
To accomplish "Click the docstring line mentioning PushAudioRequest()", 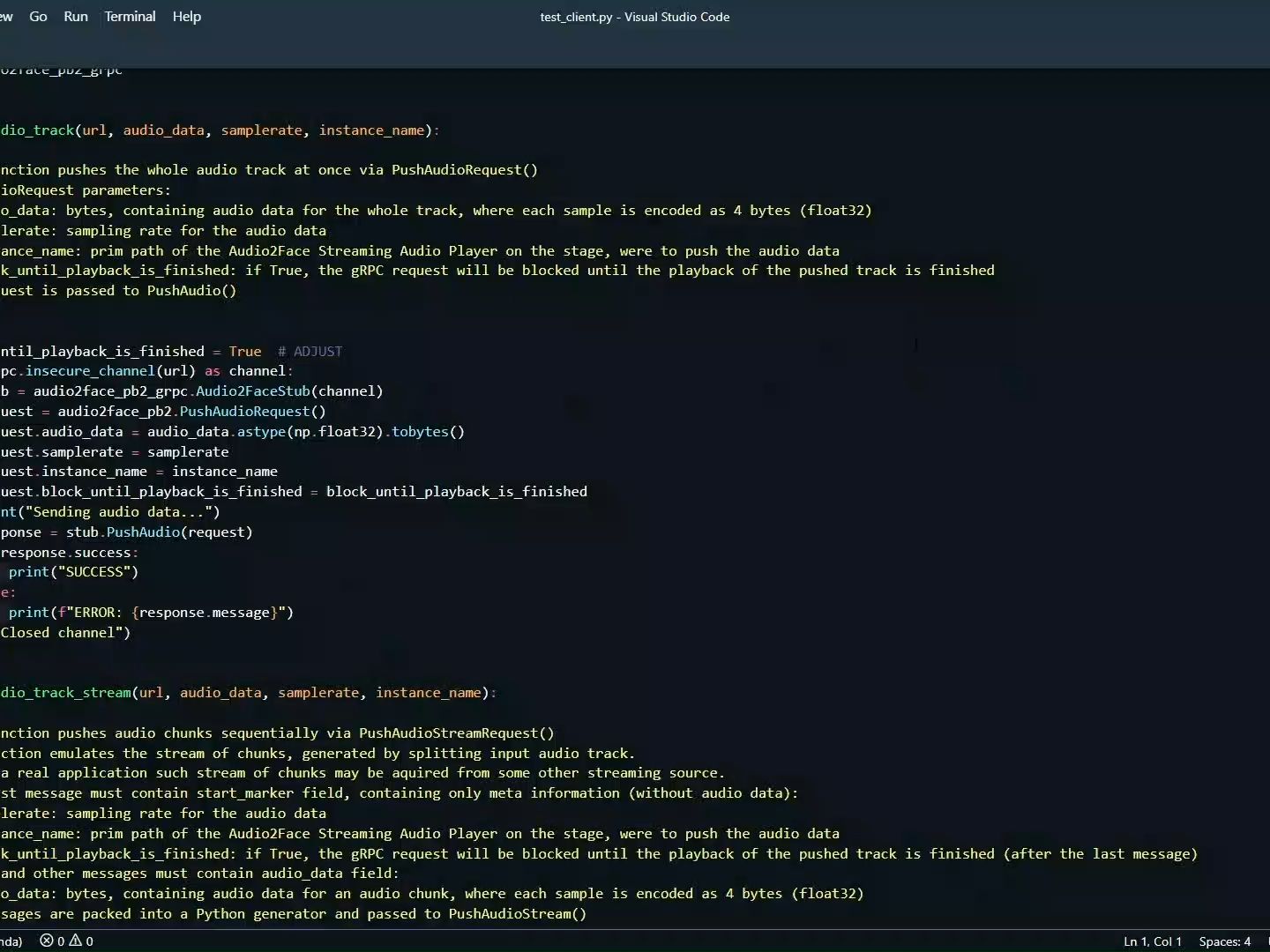I will coord(269,170).
